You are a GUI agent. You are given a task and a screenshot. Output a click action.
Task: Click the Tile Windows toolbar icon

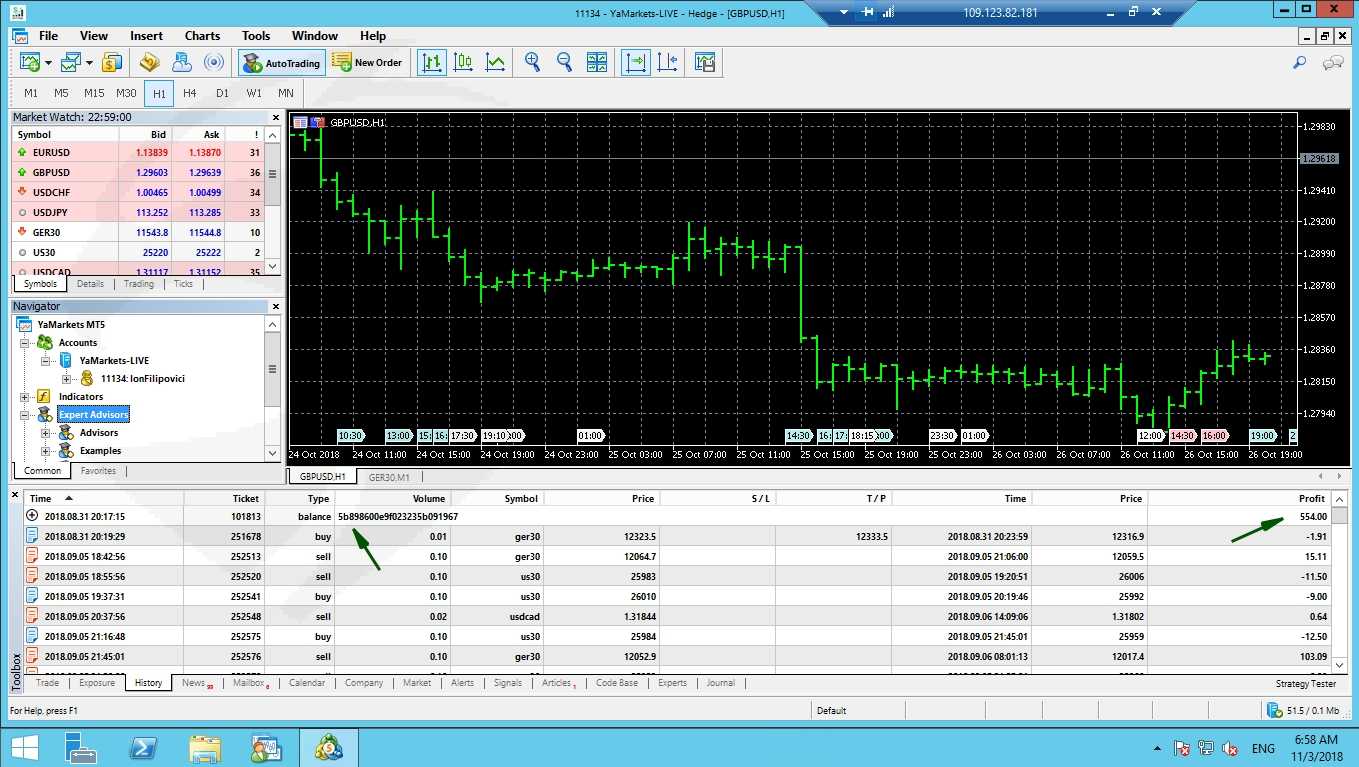click(597, 62)
